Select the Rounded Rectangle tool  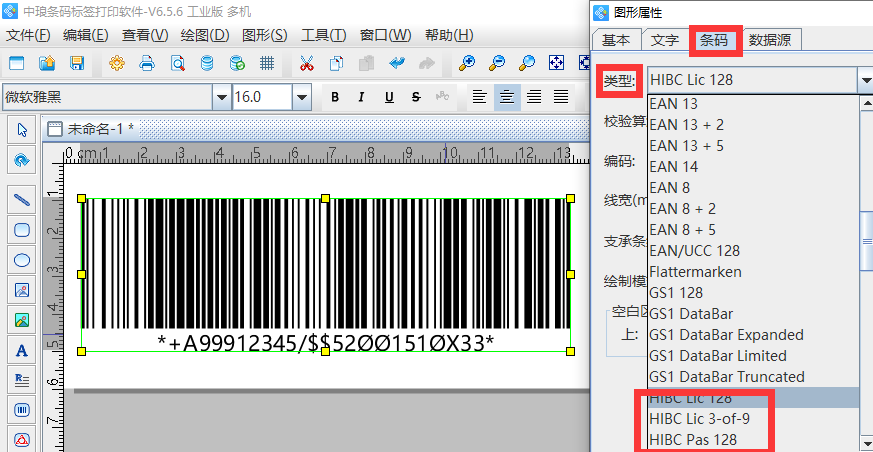22,230
